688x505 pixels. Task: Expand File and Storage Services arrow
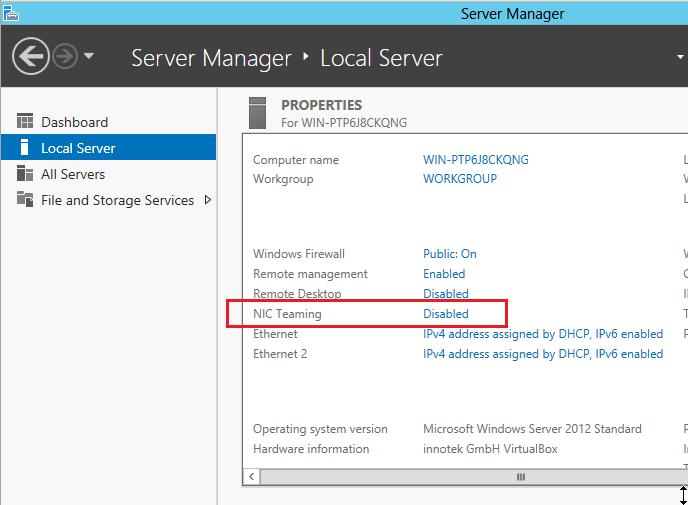point(208,200)
